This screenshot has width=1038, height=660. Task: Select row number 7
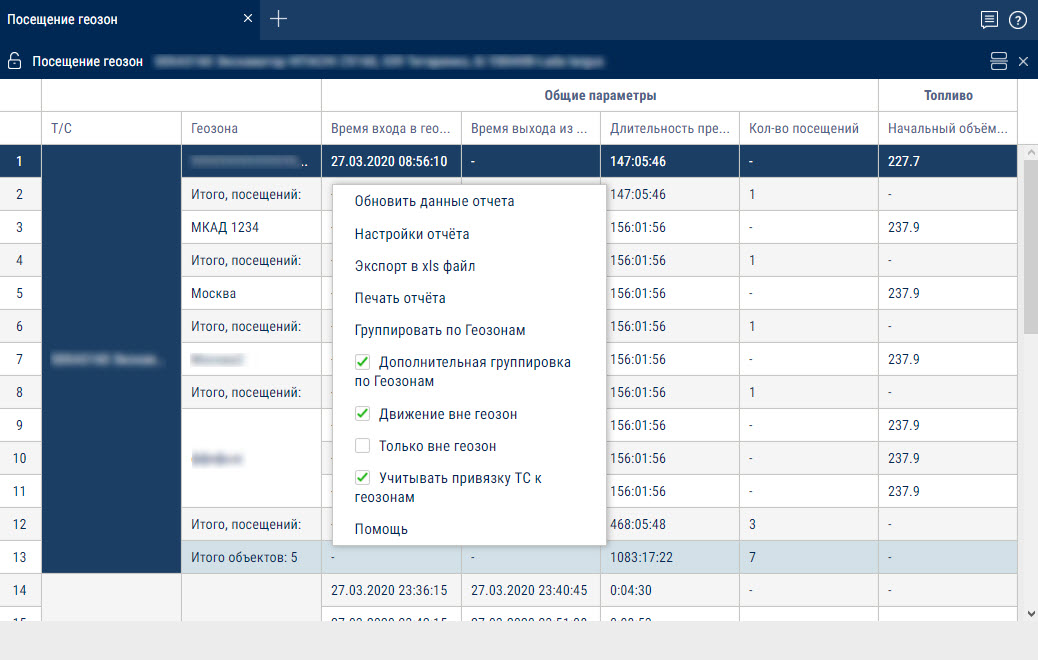tap(21, 359)
